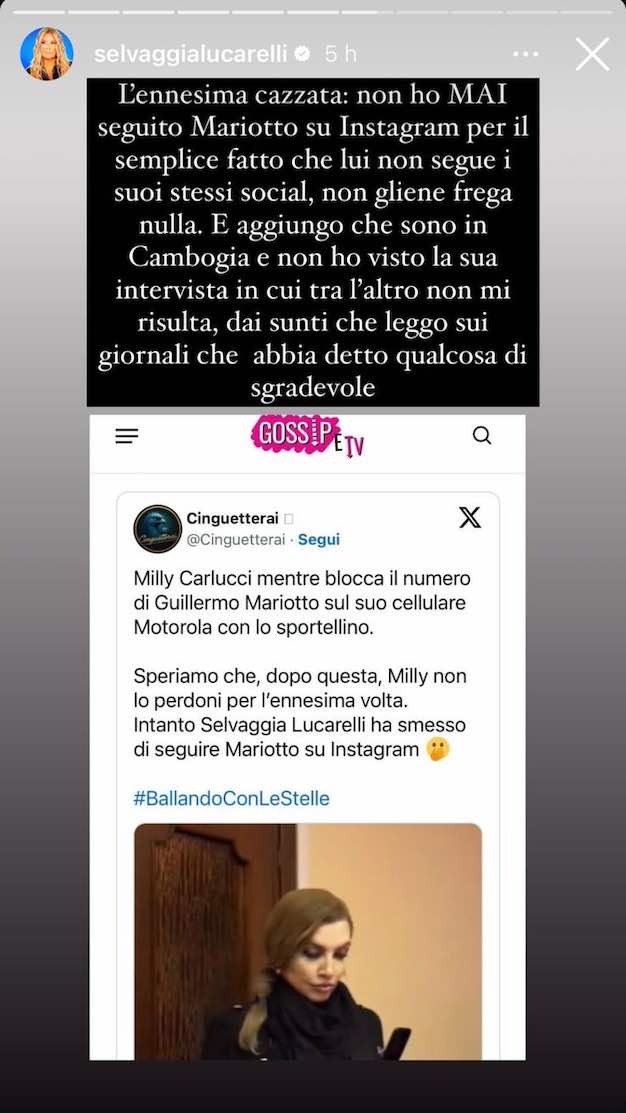This screenshot has width=626, height=1113.
Task: Tap the black text overlay about Mariotto
Action: point(313,242)
